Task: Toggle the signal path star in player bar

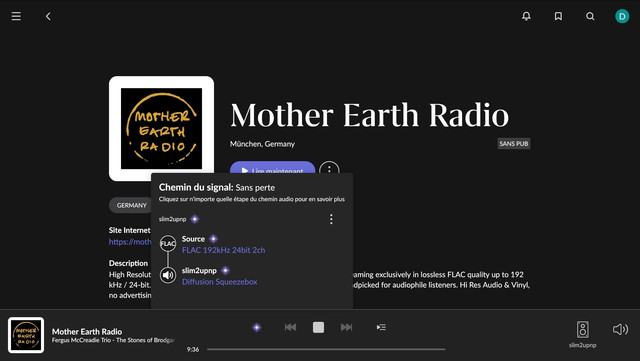Action: [256, 327]
